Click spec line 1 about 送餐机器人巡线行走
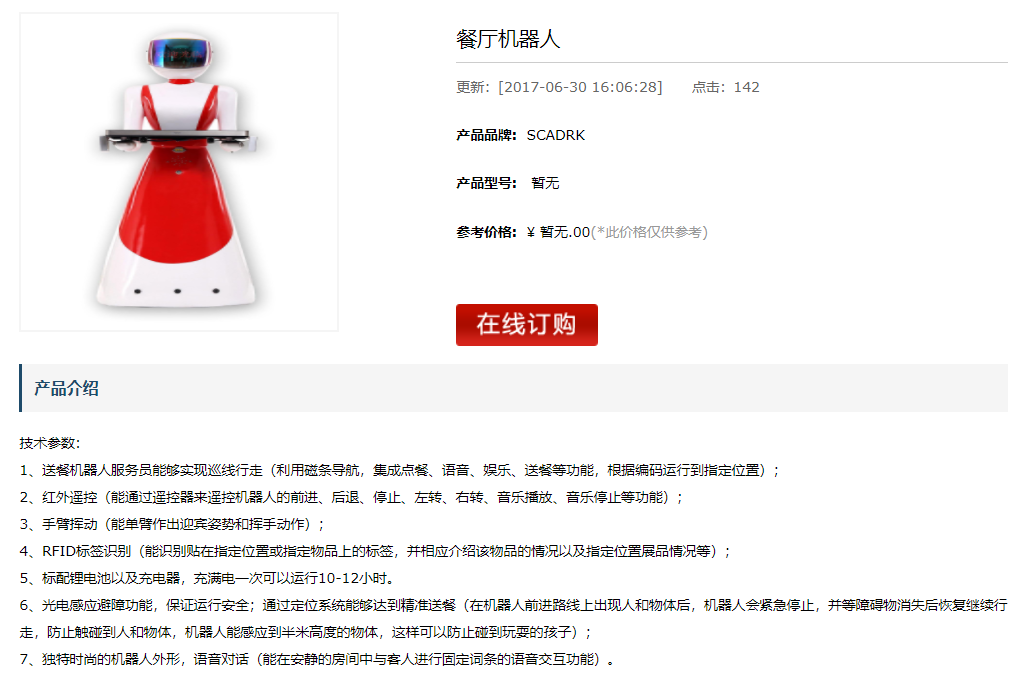Screen dimensions: 1026x690 click(400, 470)
